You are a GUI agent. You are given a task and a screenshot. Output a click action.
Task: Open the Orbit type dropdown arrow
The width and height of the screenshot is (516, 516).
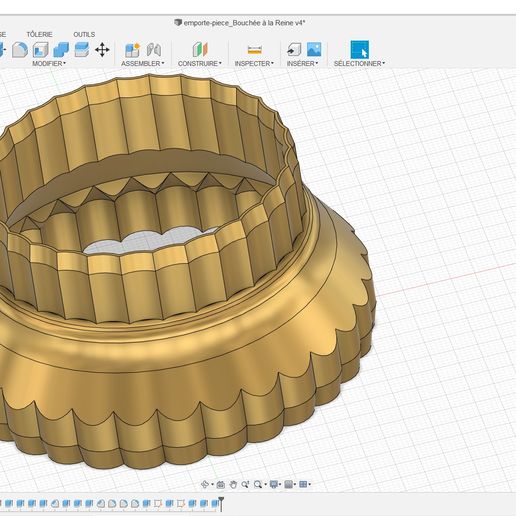pos(212,485)
